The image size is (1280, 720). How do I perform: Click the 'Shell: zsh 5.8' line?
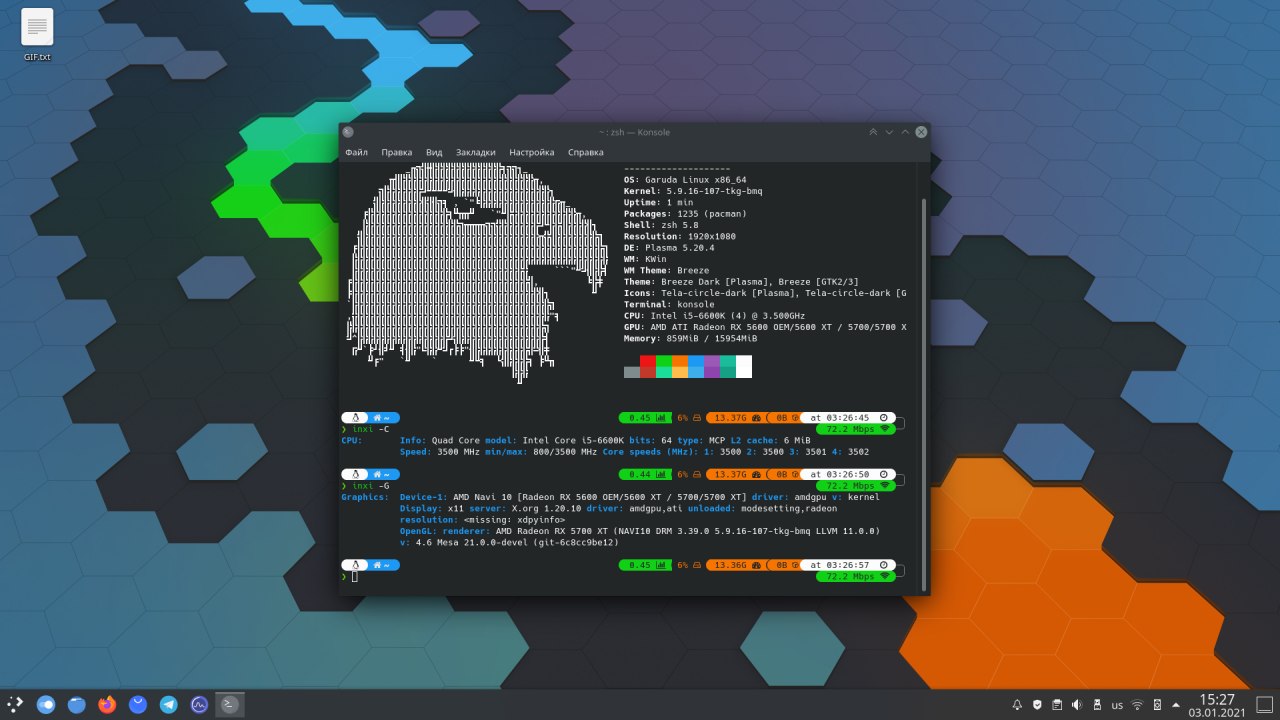pyautogui.click(x=661, y=225)
